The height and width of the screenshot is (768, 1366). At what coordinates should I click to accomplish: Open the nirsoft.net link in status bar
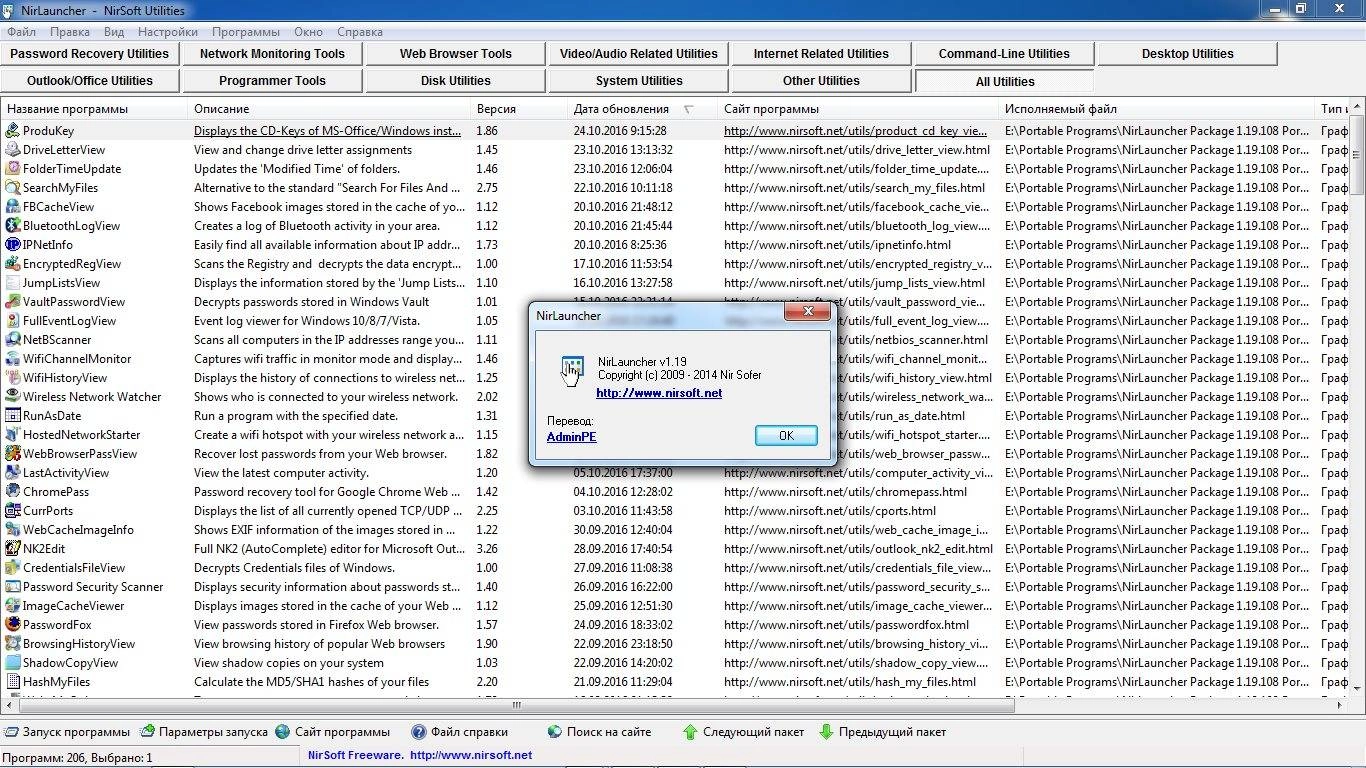pos(471,756)
